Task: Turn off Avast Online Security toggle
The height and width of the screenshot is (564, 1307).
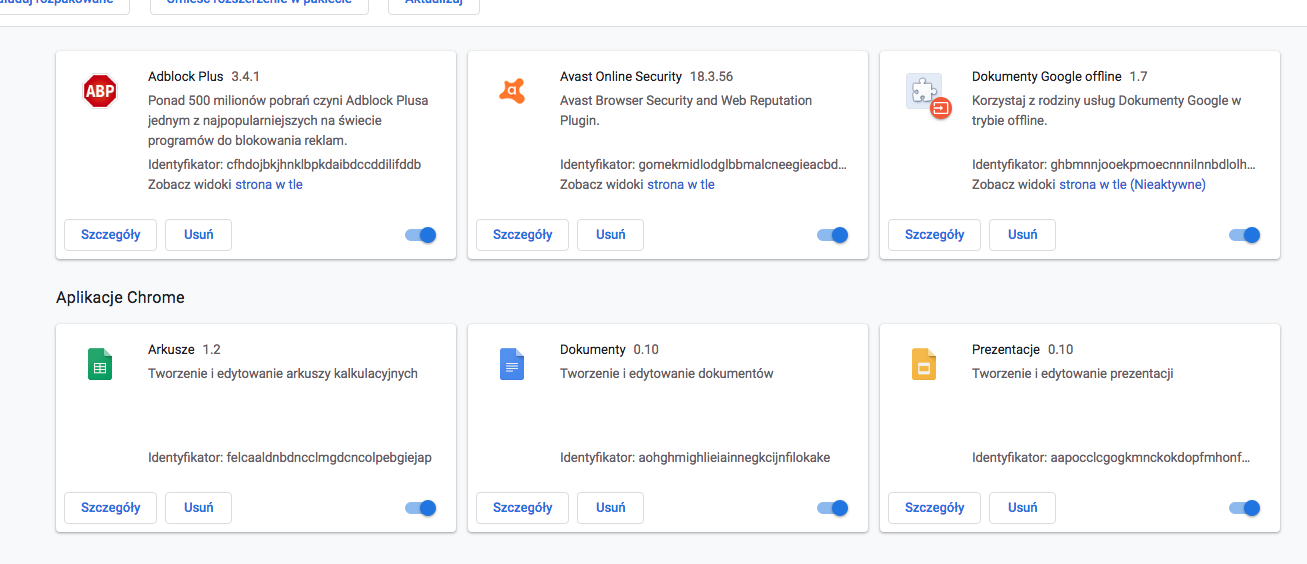Action: [x=833, y=235]
